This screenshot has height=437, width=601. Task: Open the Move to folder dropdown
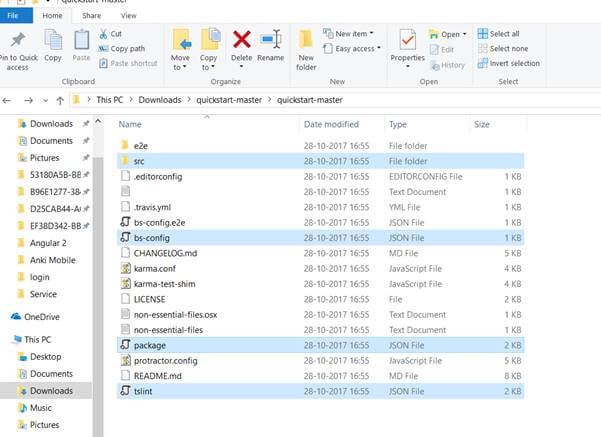tap(180, 49)
